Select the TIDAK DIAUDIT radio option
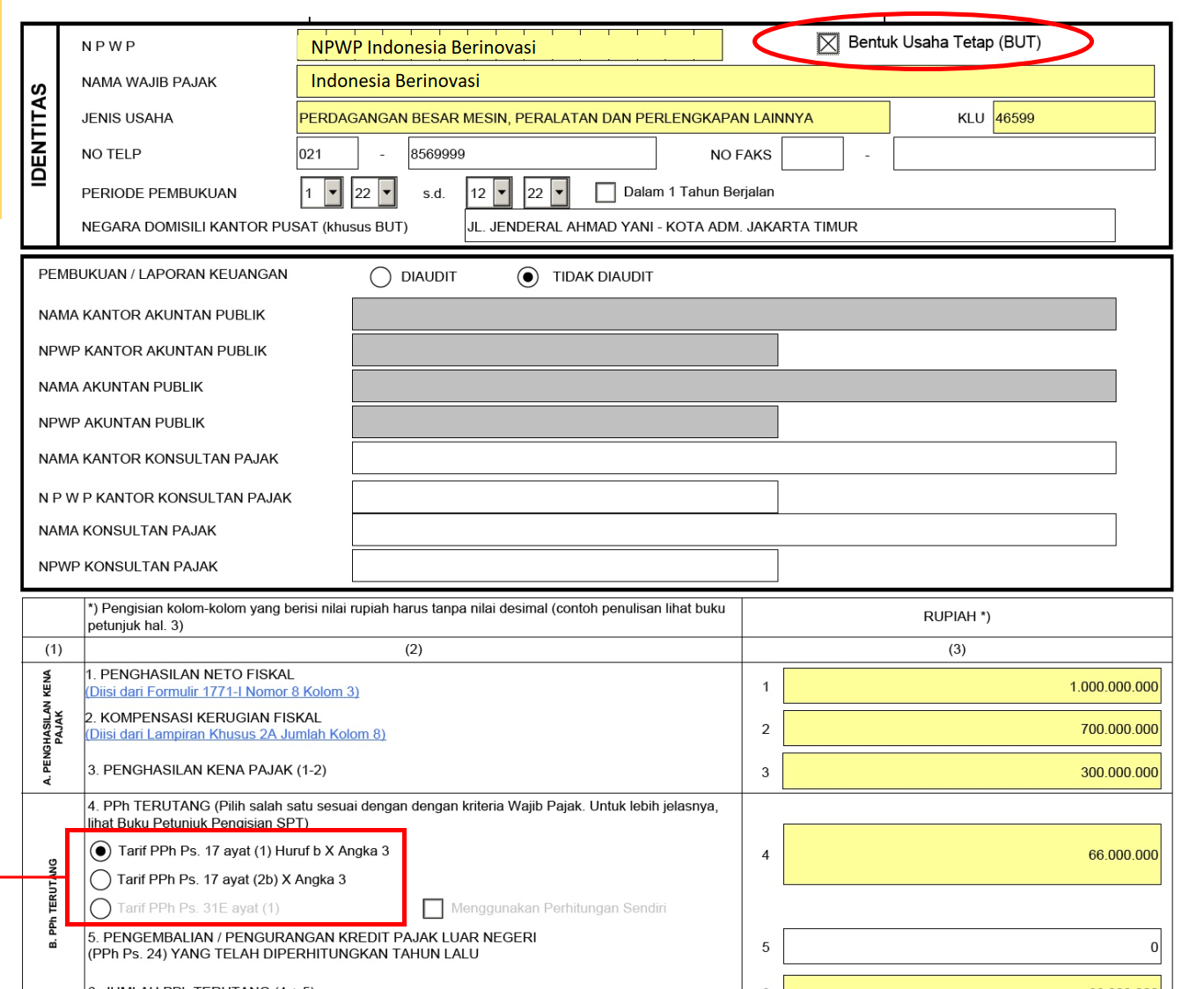This screenshot has width=1204, height=989. tap(528, 277)
